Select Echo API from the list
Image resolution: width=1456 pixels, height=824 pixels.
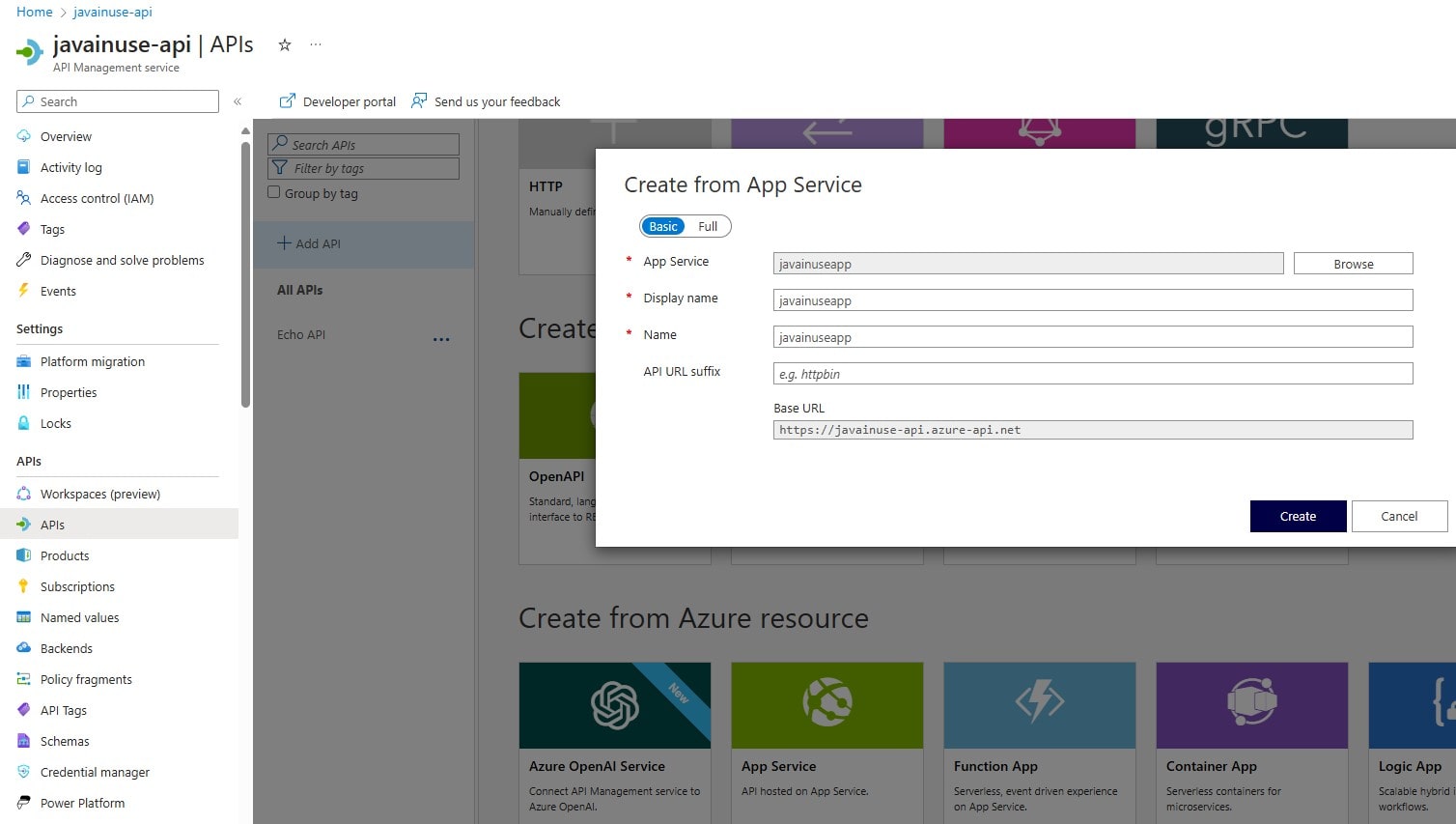[x=301, y=334]
